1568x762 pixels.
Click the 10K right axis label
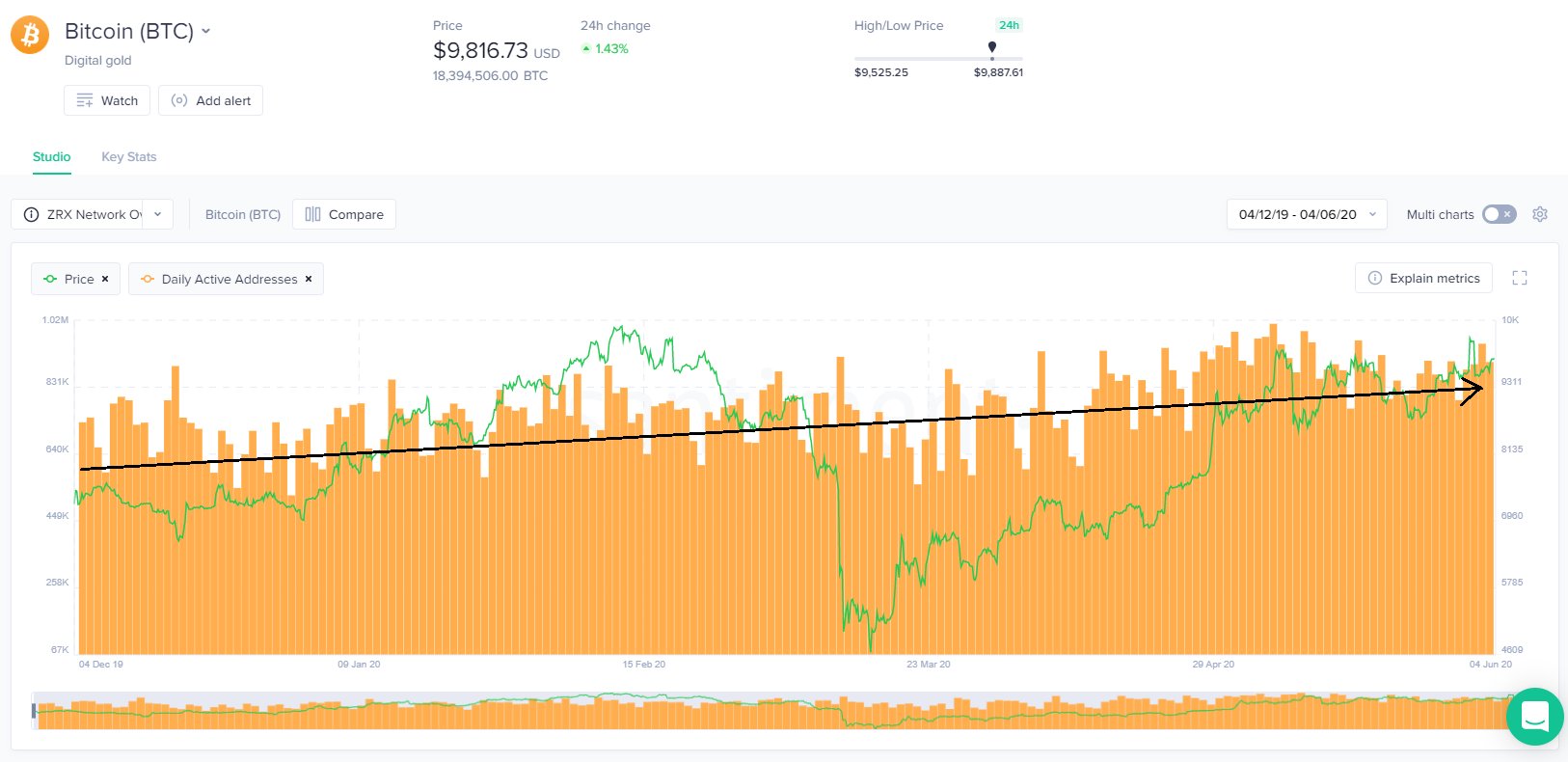coord(1510,319)
